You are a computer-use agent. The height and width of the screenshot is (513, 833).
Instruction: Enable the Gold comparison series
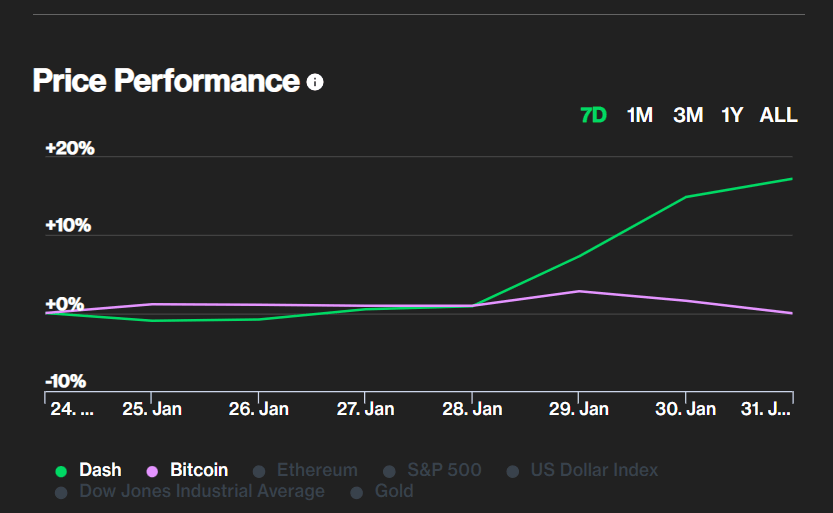click(392, 491)
